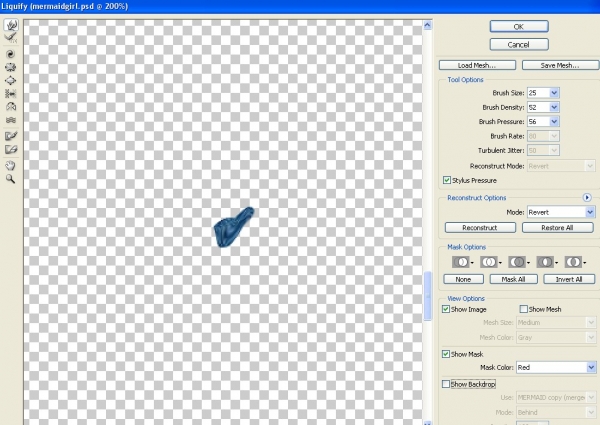Enable the Show Backdrop checkbox
Viewport: 600px width, 425px height.
(446, 384)
